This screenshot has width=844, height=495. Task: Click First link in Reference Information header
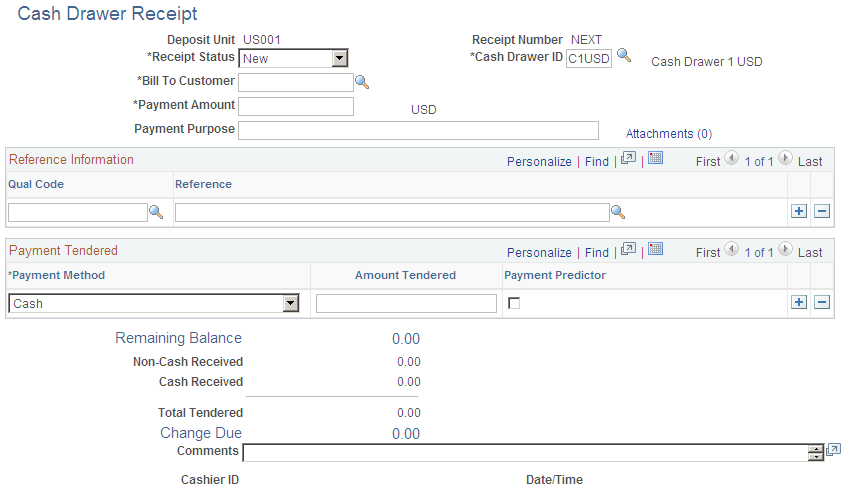coord(708,162)
